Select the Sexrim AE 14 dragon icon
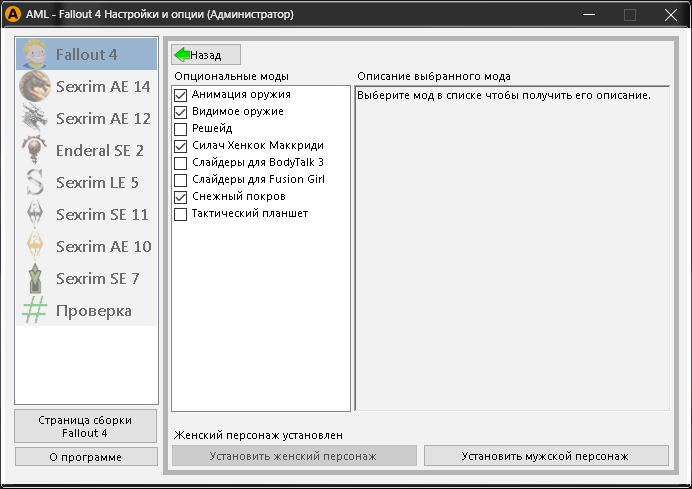 (x=35, y=87)
